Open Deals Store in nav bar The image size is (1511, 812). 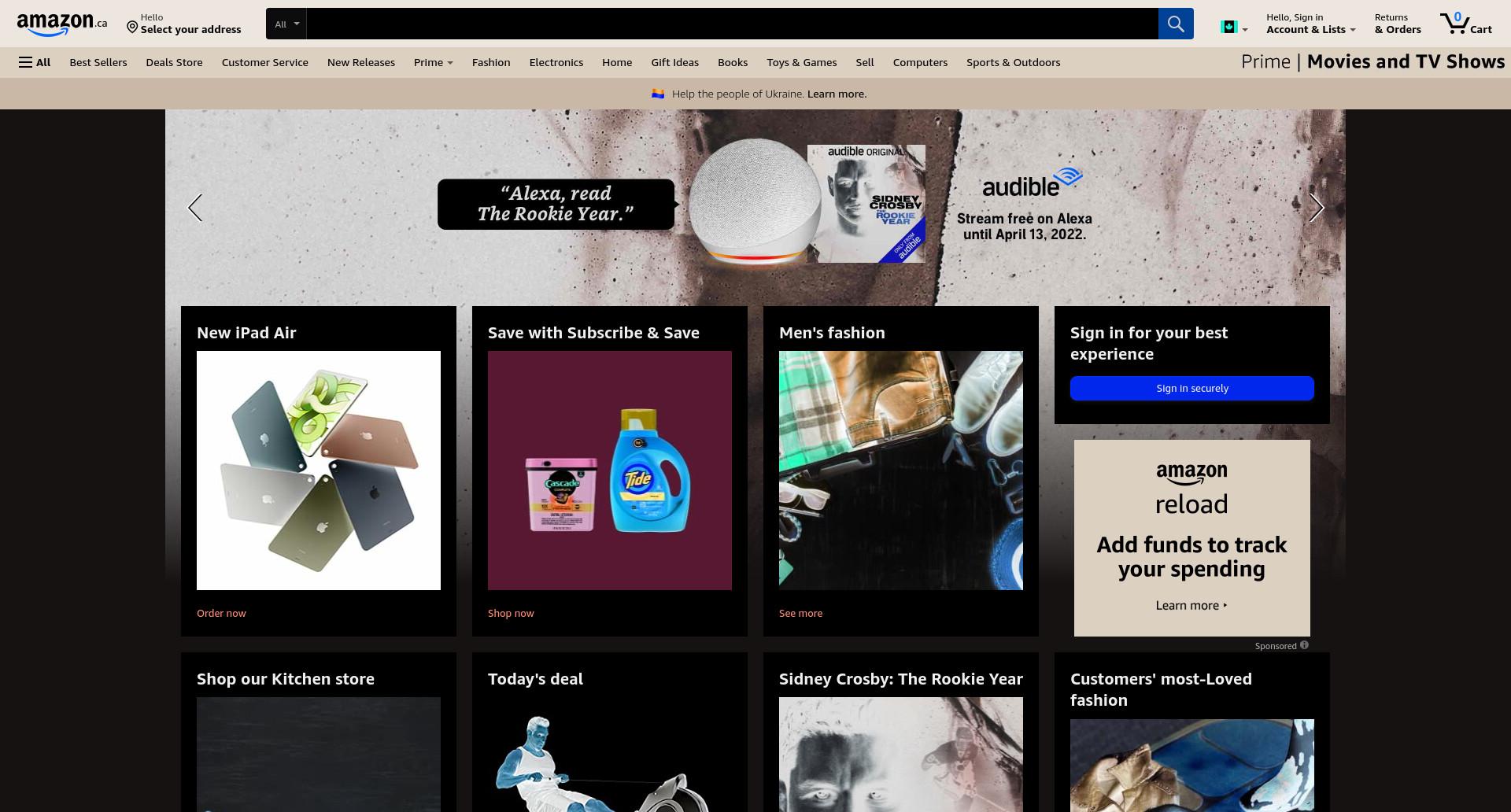174,62
